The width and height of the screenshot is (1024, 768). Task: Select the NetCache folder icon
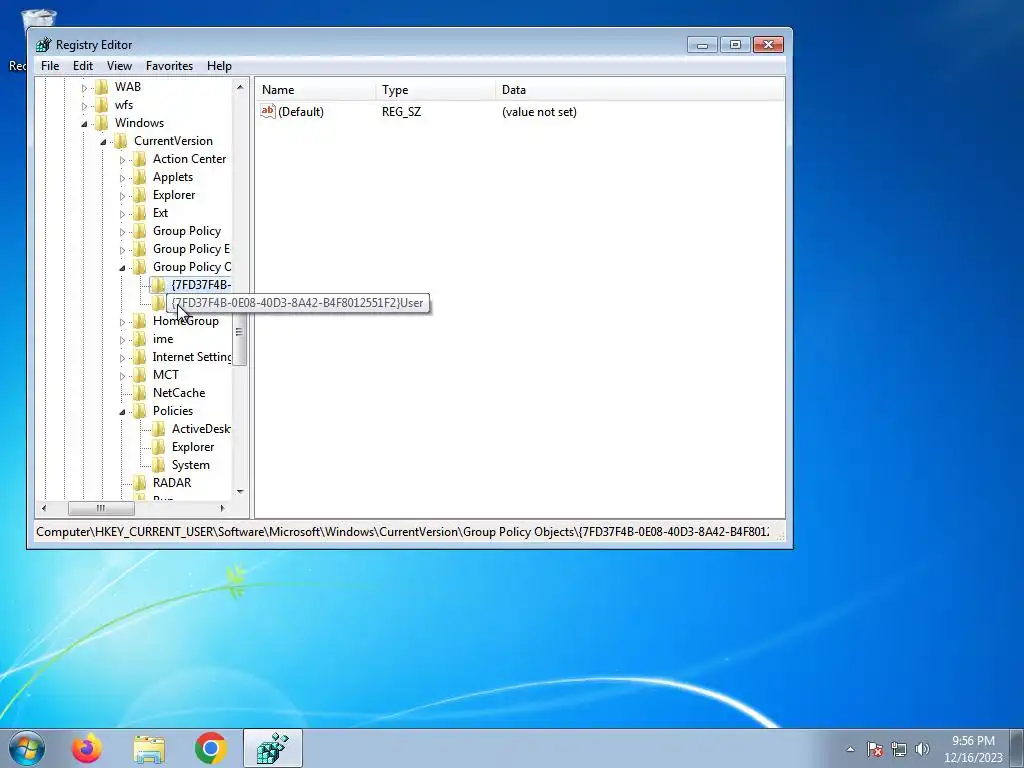click(139, 392)
